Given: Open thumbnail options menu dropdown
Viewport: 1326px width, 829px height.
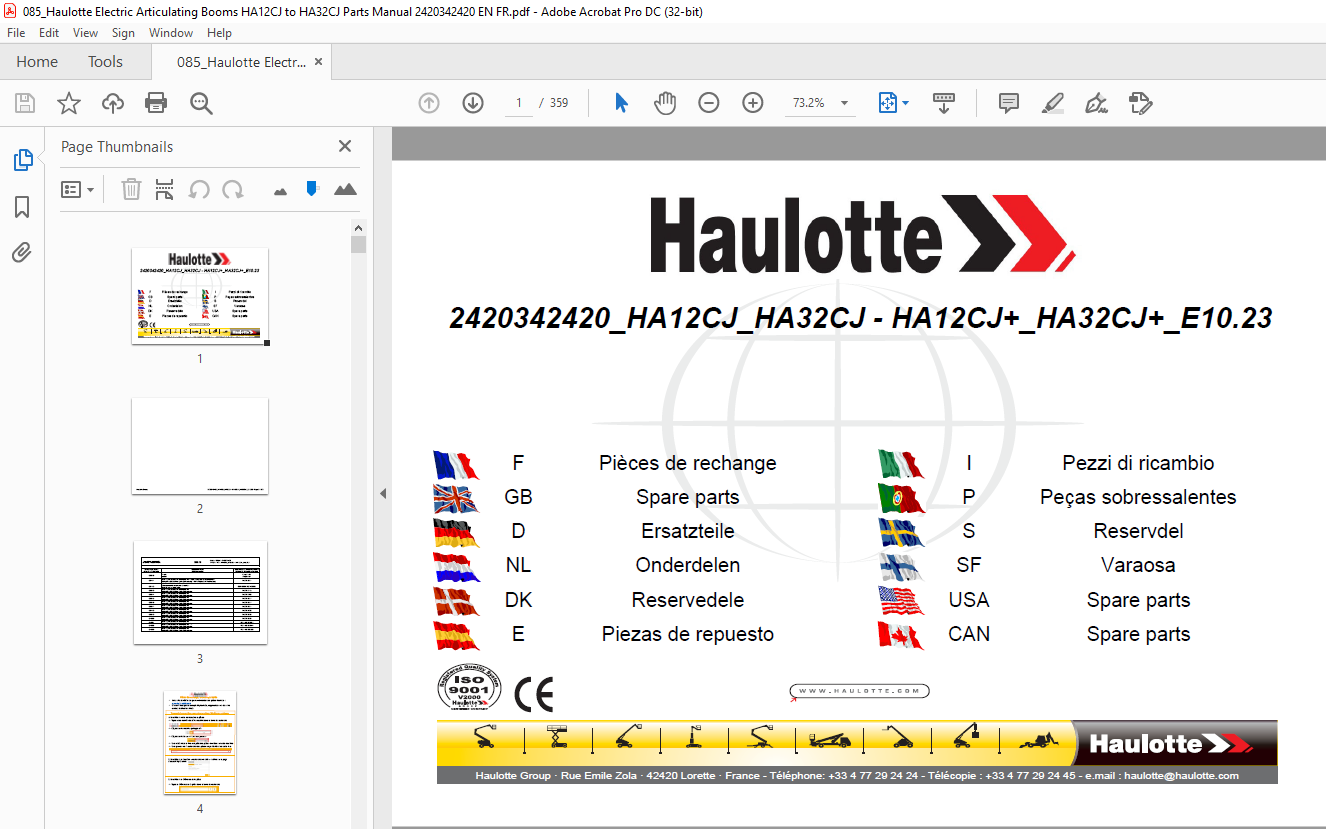Looking at the screenshot, I should [x=77, y=189].
